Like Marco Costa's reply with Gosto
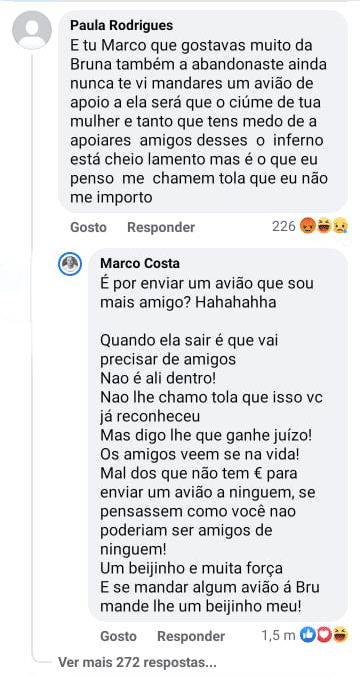360x678 pixels. point(118,636)
